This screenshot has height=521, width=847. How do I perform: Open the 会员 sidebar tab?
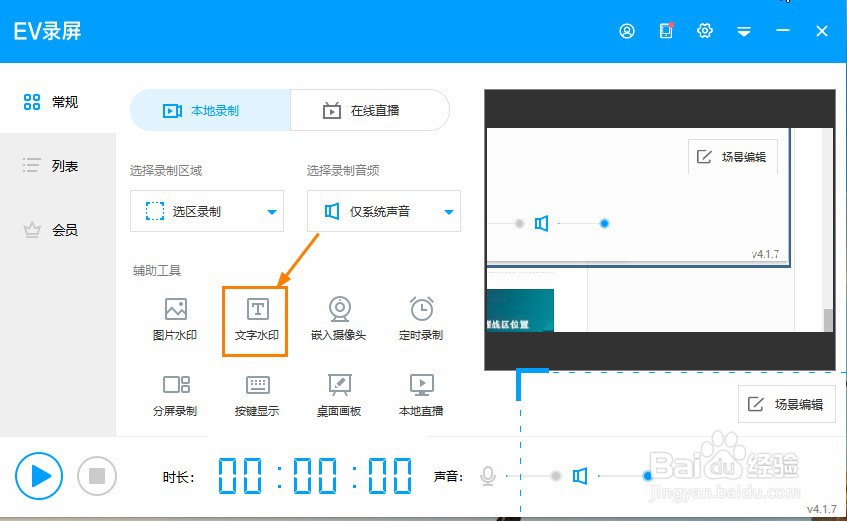[58, 230]
